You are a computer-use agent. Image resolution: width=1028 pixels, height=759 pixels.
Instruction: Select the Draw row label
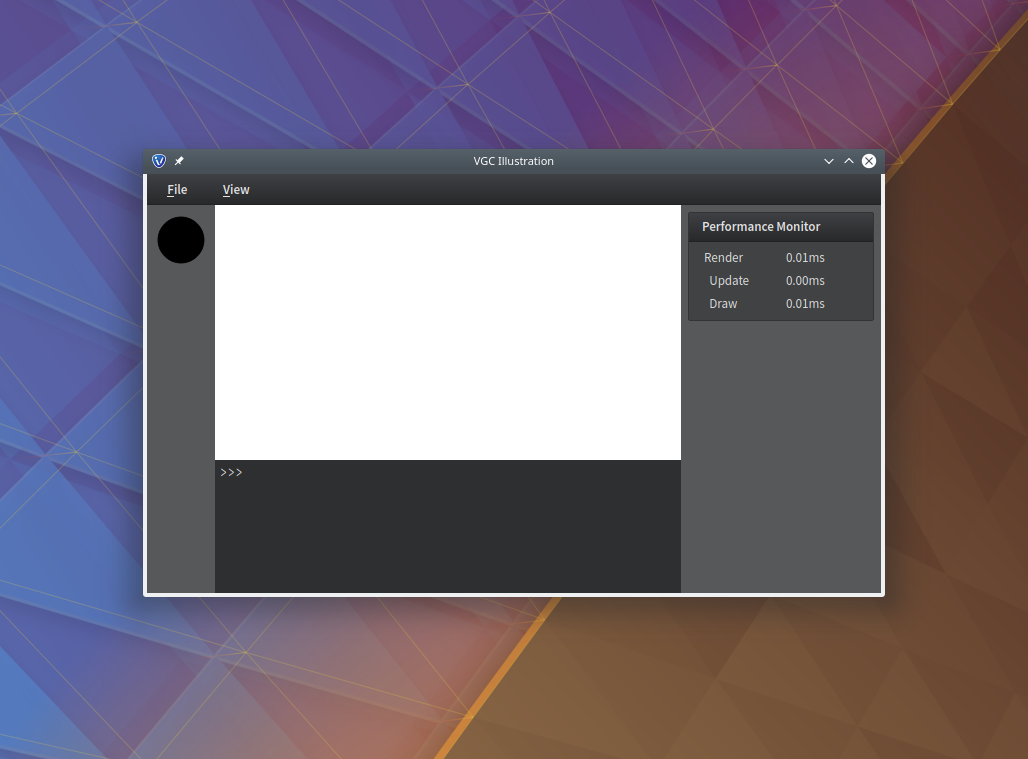pos(723,303)
